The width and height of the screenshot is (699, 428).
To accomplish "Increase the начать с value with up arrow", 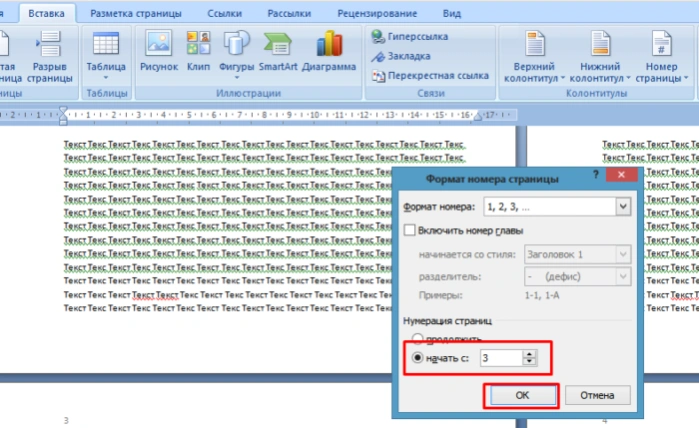I will (x=529, y=354).
